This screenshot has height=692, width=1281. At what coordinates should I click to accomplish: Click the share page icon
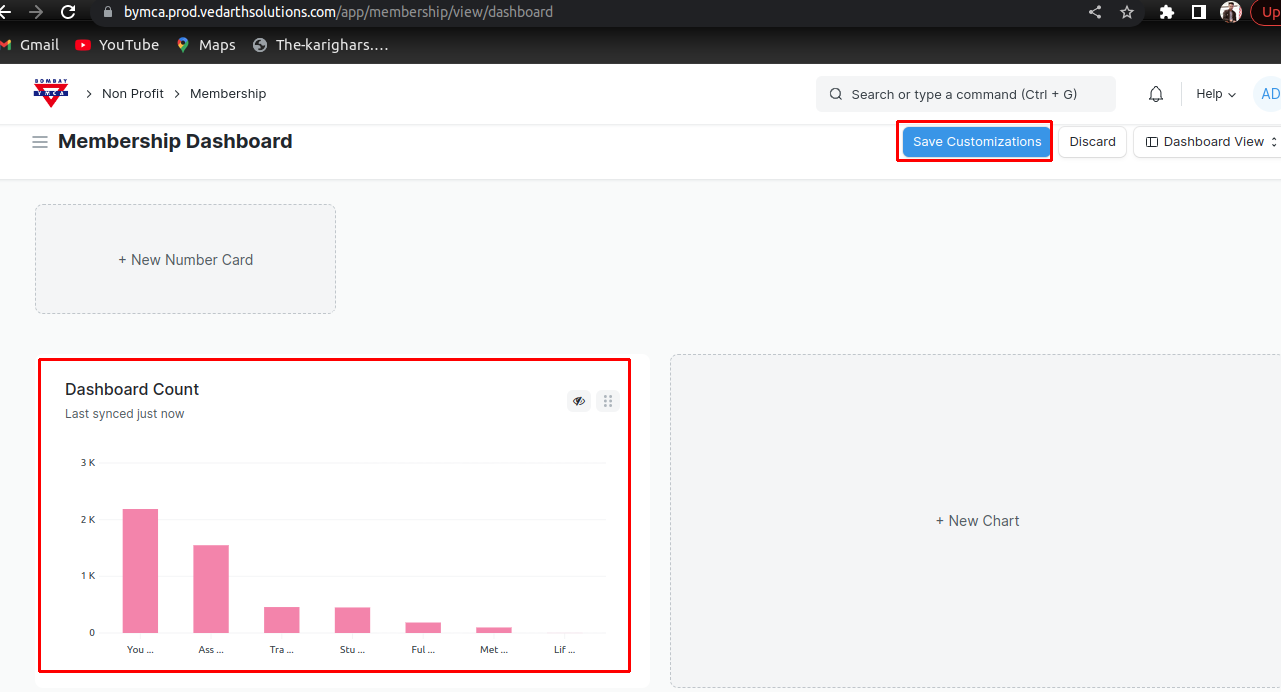tap(1095, 12)
